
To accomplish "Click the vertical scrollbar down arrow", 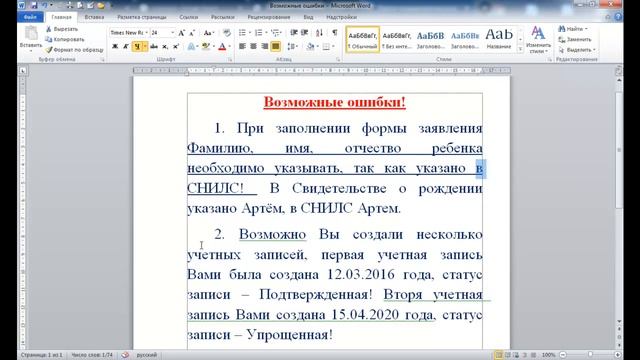I will 619,321.
